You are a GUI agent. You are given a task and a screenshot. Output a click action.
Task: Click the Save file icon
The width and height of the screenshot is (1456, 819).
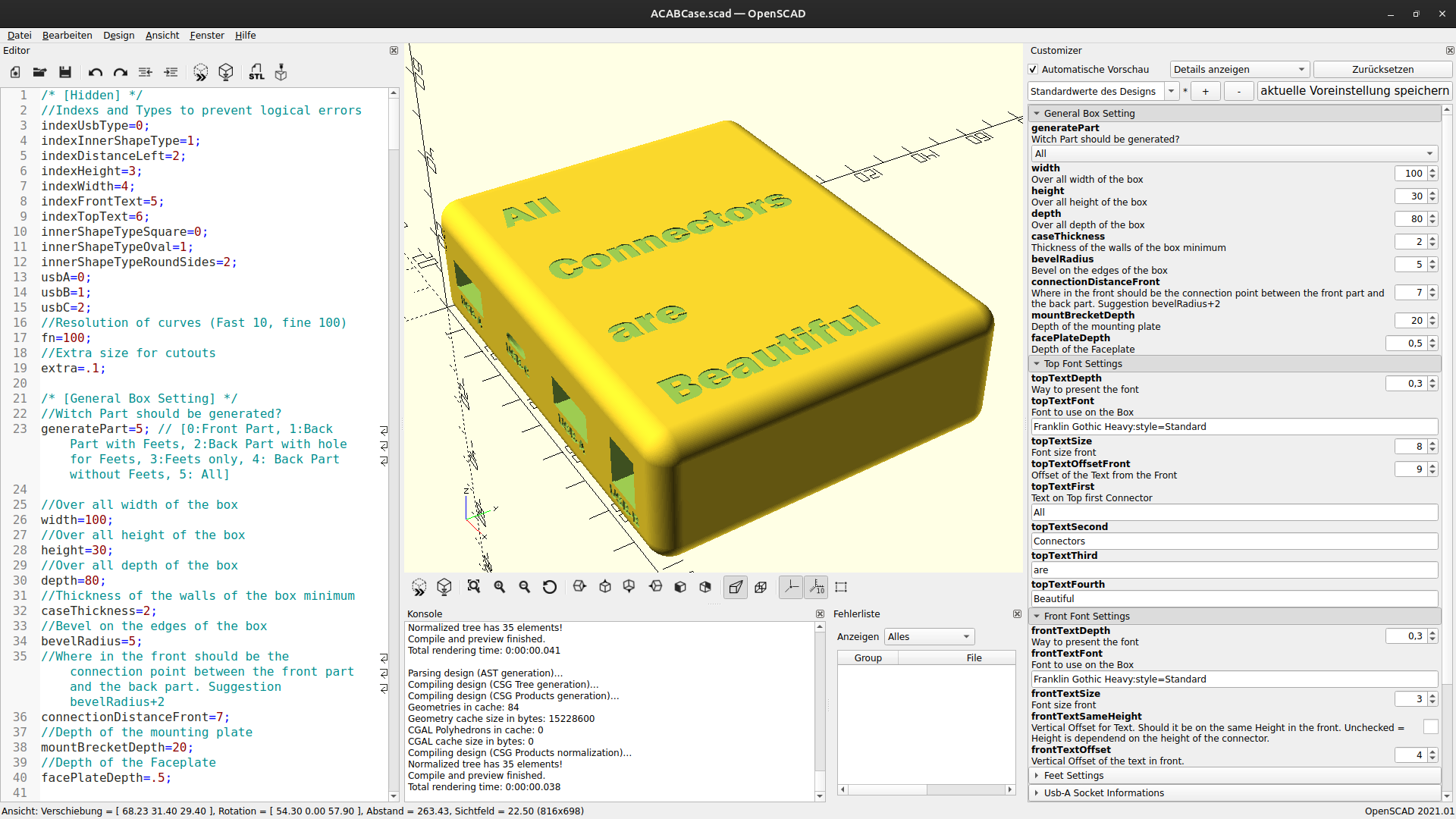tap(65, 72)
